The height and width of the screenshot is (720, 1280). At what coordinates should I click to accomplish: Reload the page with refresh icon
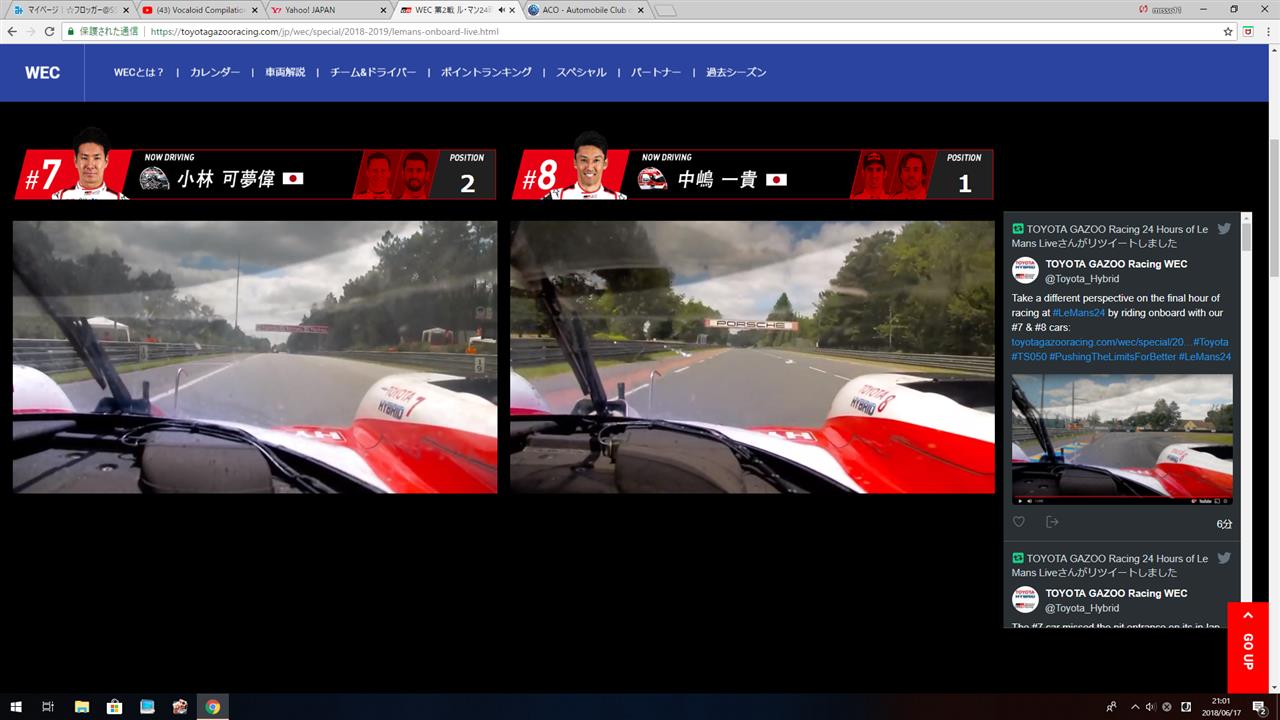[x=50, y=31]
